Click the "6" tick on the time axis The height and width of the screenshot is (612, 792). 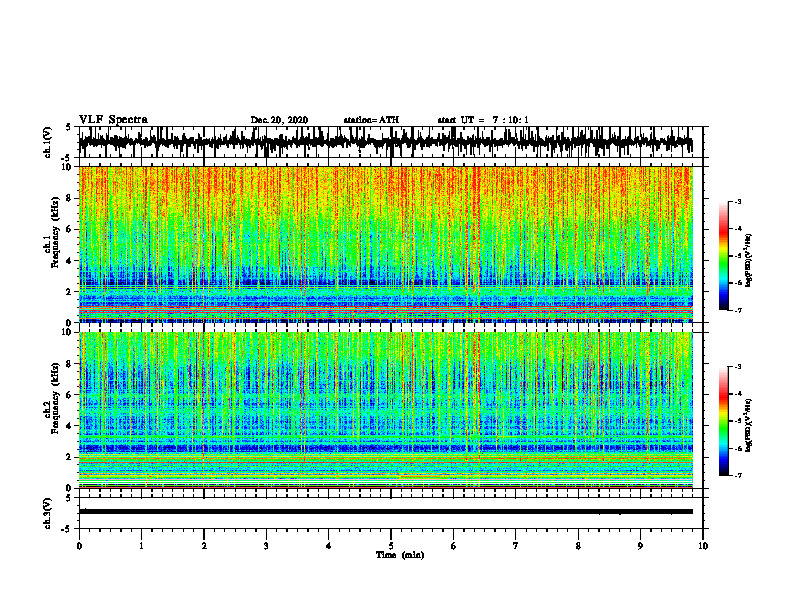click(x=454, y=546)
